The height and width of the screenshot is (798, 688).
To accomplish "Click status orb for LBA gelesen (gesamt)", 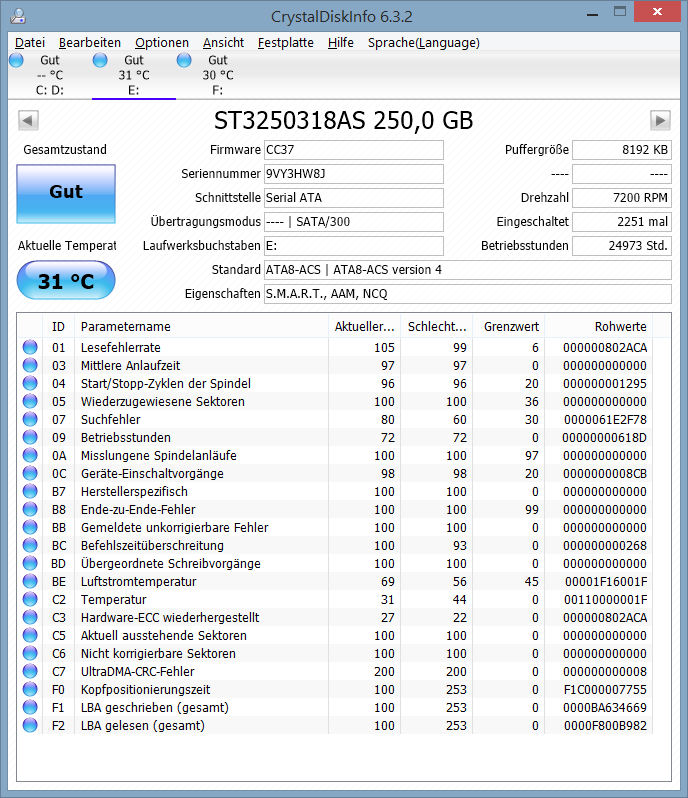I will pos(30,725).
